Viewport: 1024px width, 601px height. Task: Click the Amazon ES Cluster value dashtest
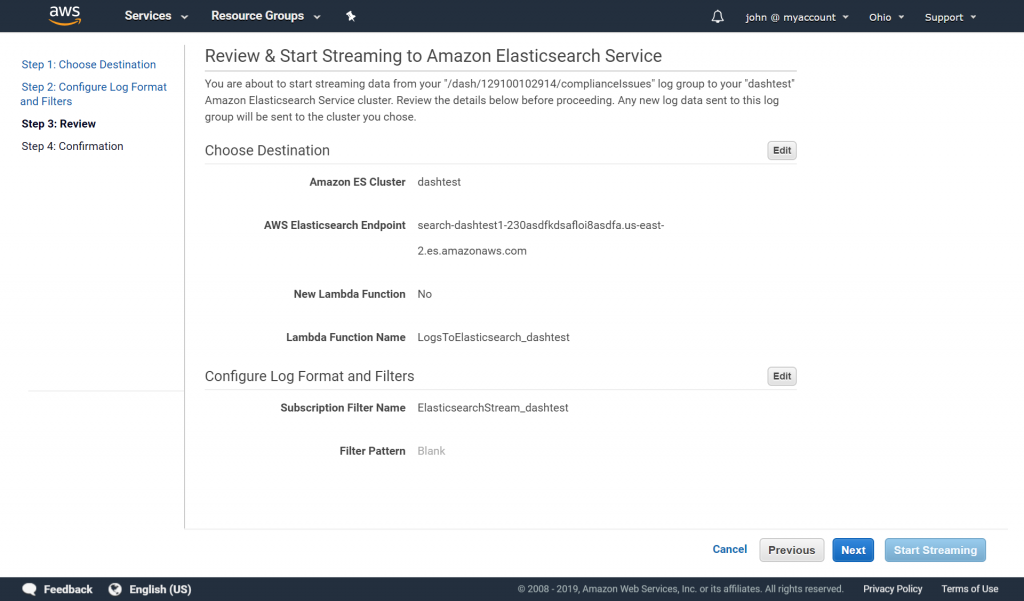point(439,182)
